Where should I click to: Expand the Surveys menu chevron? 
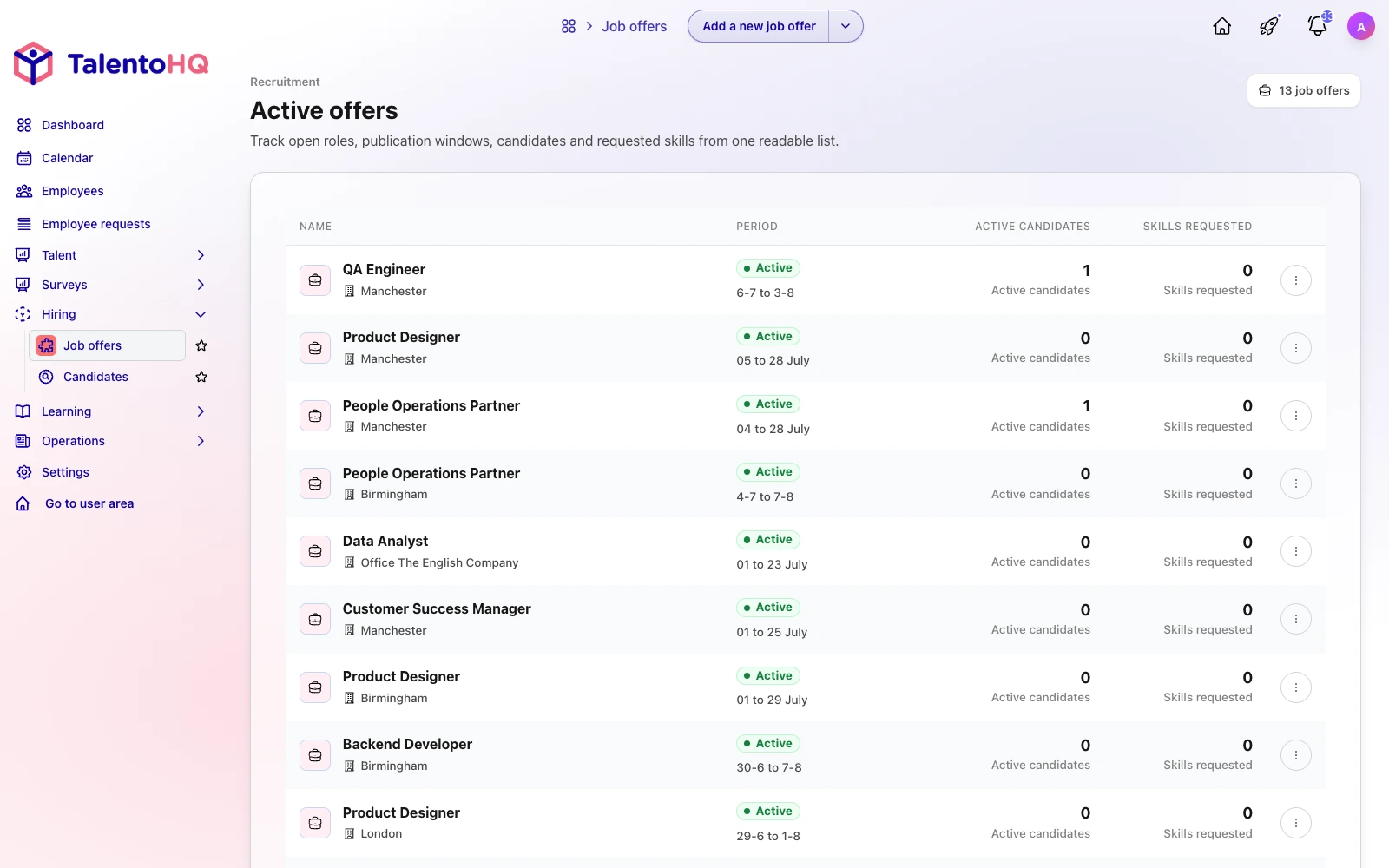coord(201,285)
